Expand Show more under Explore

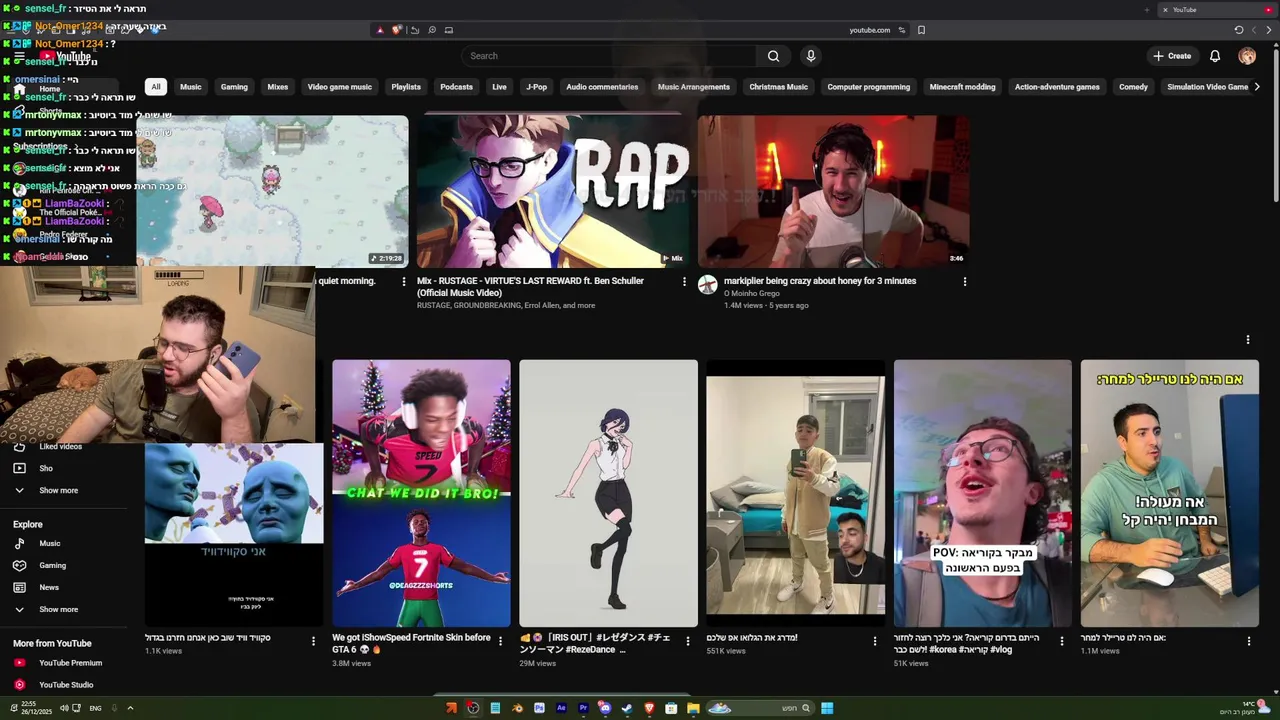[58, 609]
